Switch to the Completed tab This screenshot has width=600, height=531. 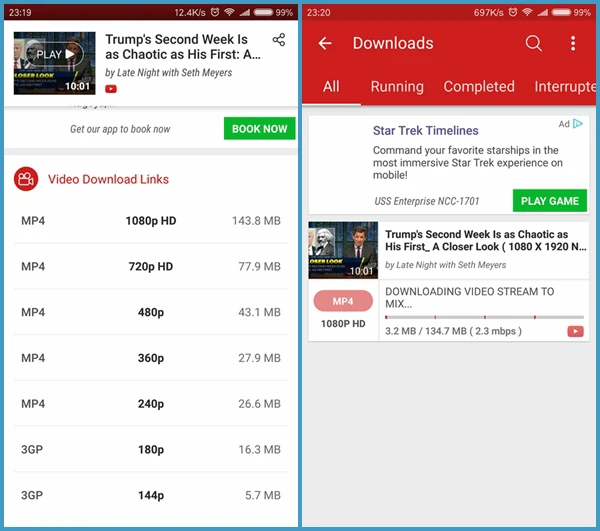tap(479, 87)
